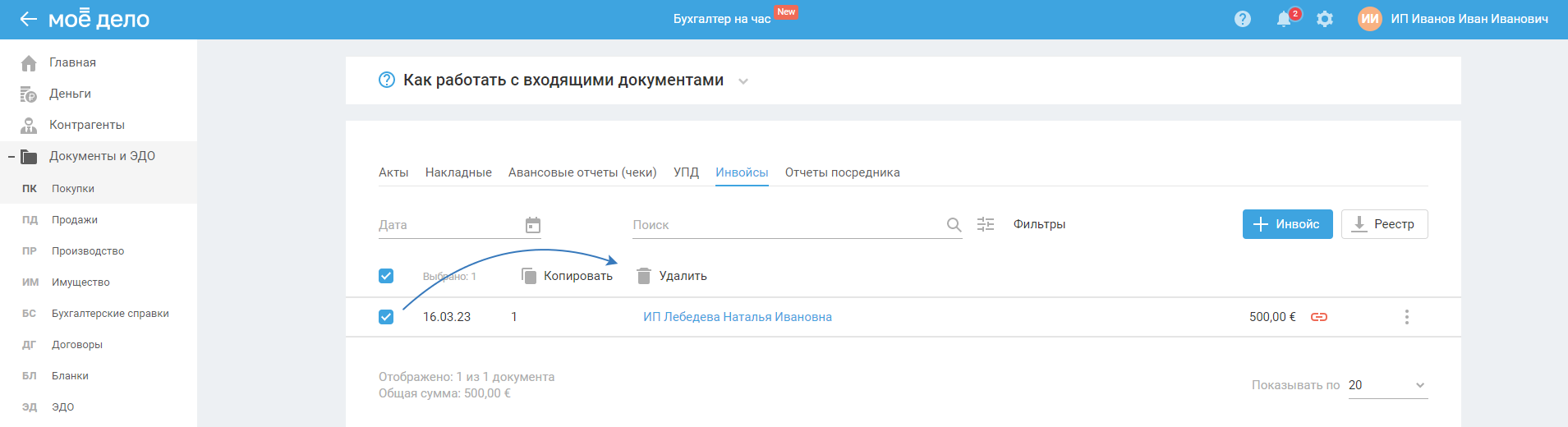Select Продажи in the sidebar
The image size is (1568, 427).
pyautogui.click(x=75, y=220)
